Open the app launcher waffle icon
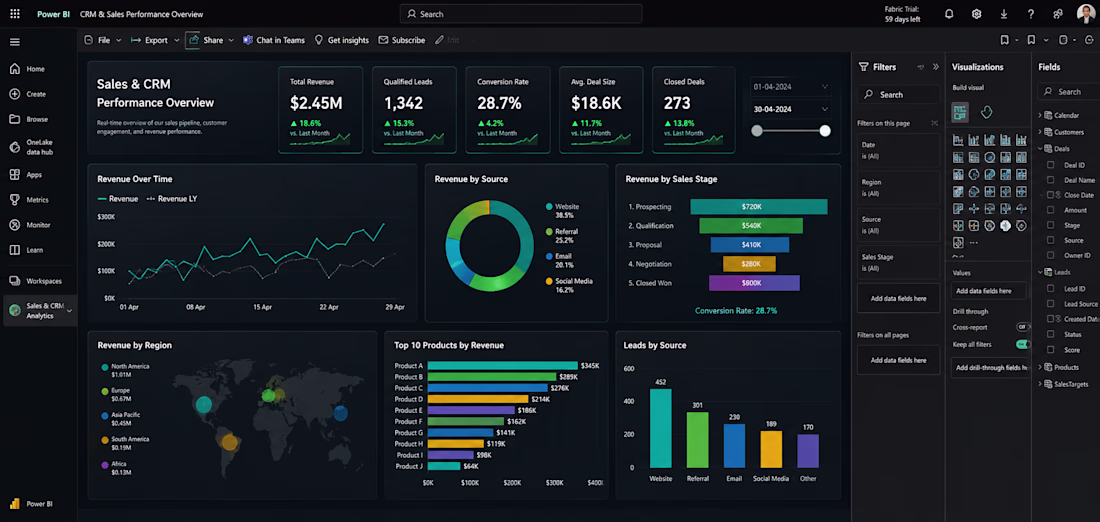 (15, 13)
